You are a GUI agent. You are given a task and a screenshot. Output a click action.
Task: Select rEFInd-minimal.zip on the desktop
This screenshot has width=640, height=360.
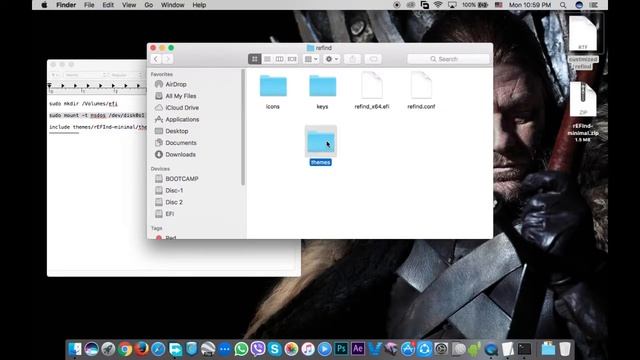(583, 111)
